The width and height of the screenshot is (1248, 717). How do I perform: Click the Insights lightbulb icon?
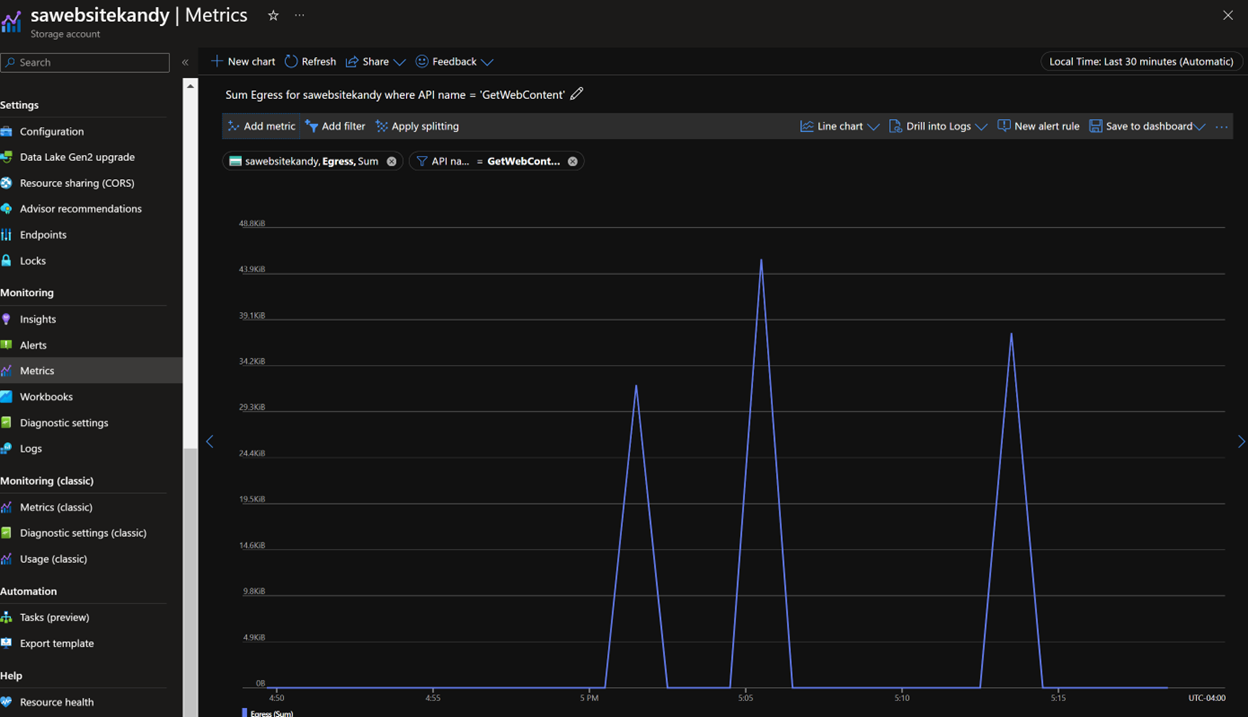7,319
